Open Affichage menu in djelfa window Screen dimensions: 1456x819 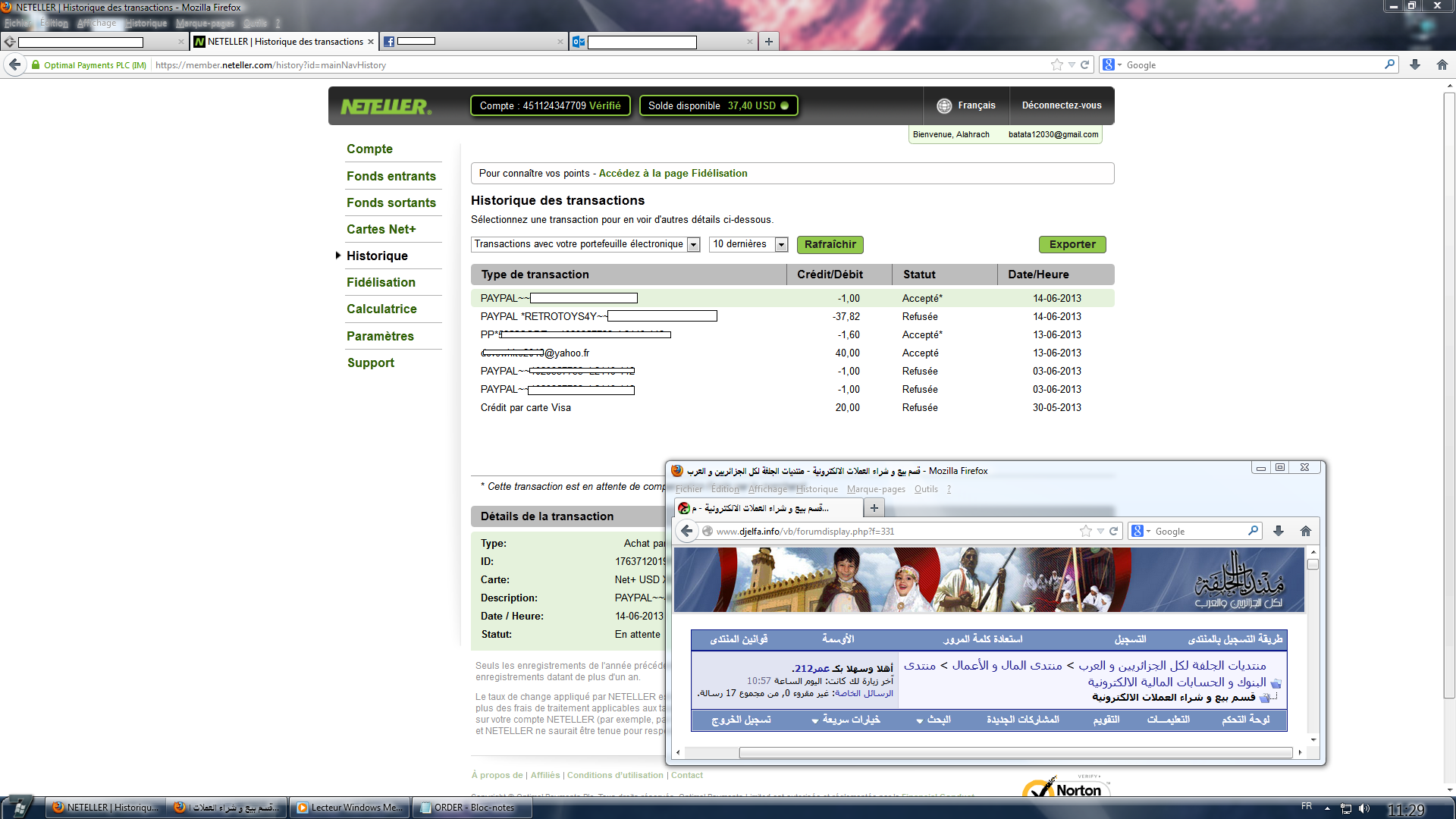coord(767,489)
